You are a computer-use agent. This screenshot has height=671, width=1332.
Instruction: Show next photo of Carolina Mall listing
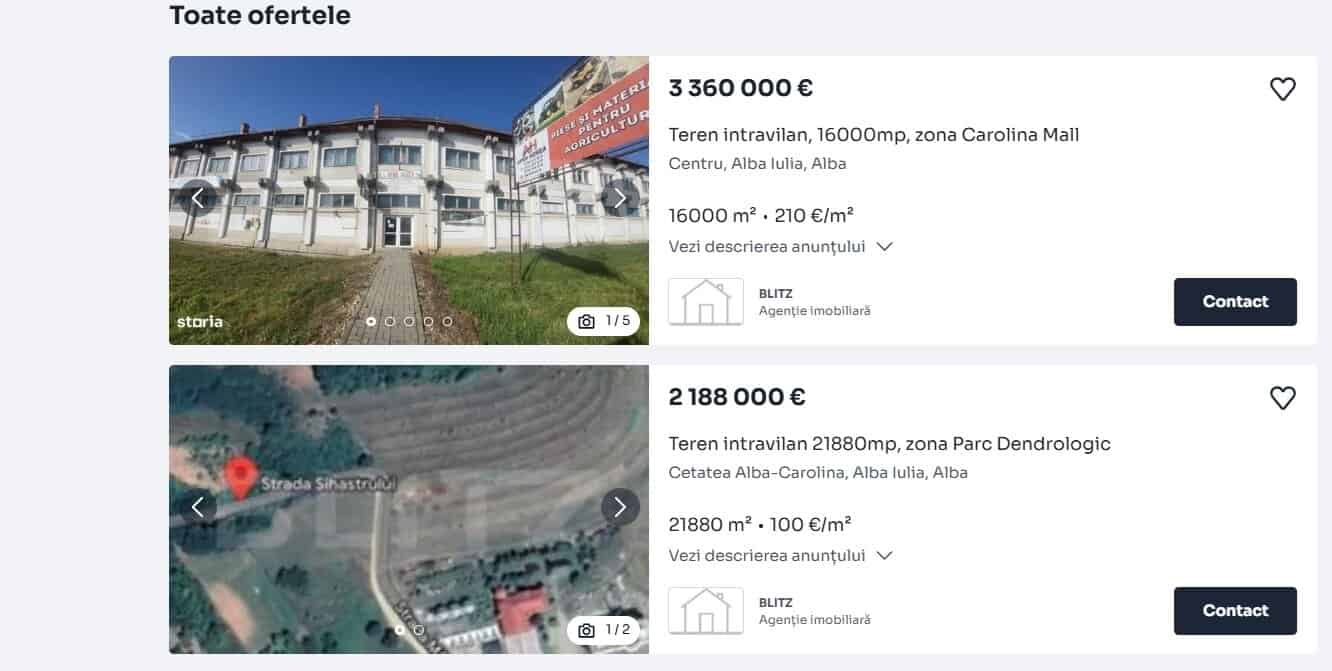tap(620, 198)
